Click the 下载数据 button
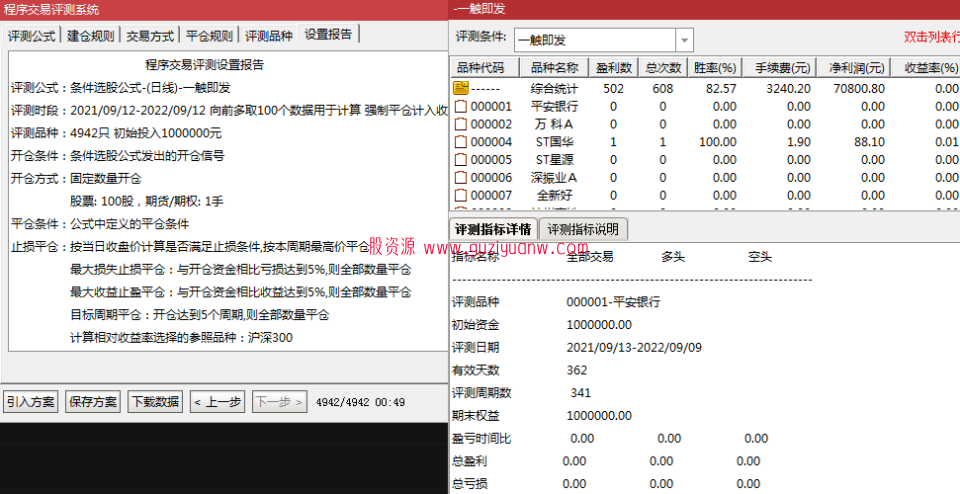 click(156, 402)
